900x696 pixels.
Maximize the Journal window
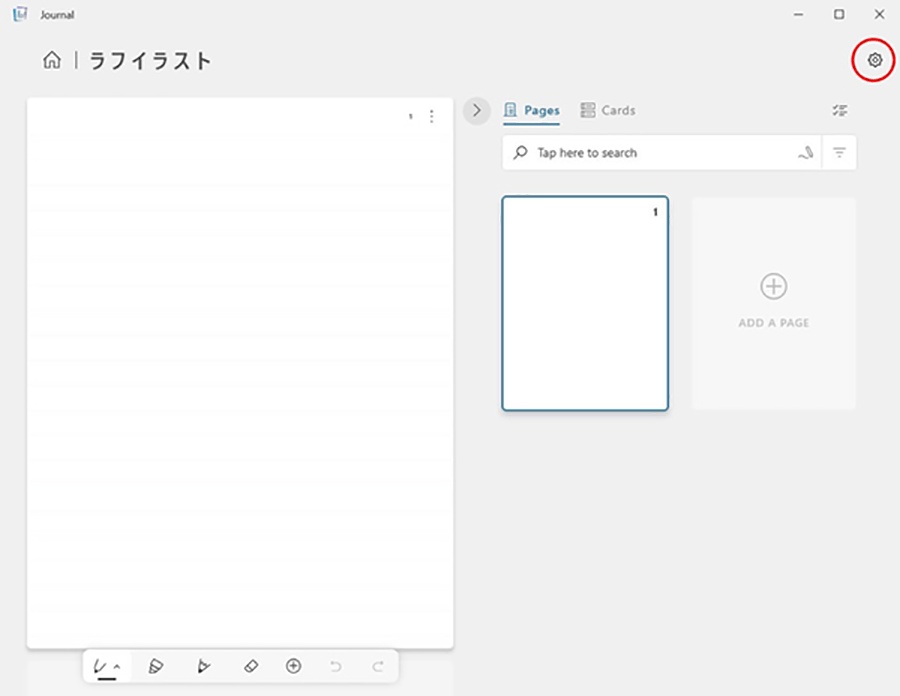pyautogui.click(x=839, y=14)
